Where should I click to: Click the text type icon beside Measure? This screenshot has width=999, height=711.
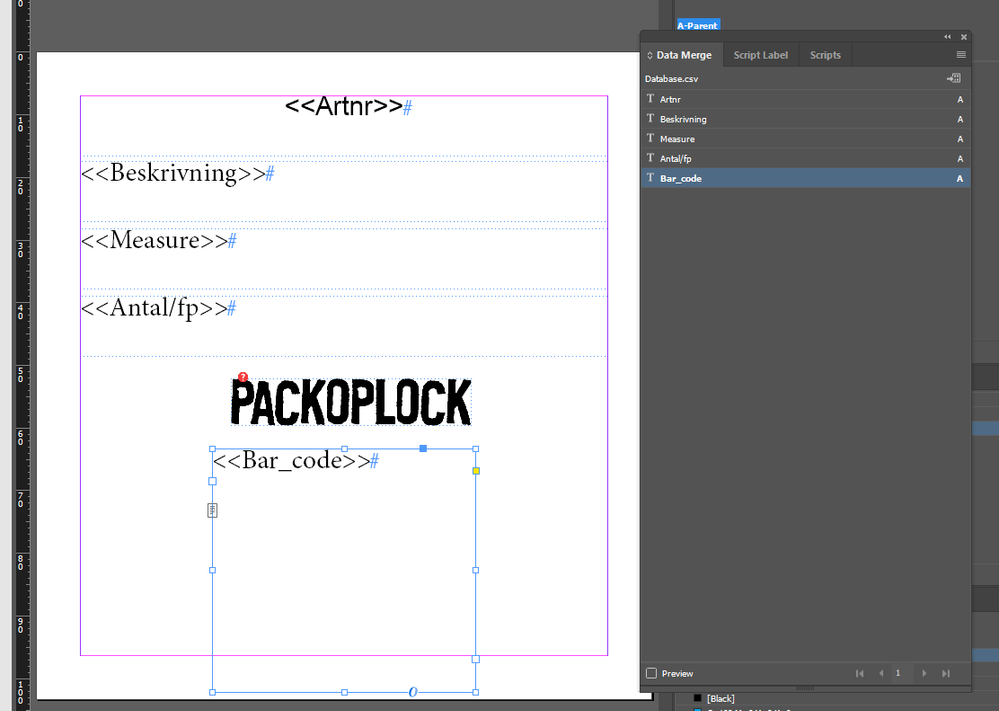[650, 138]
